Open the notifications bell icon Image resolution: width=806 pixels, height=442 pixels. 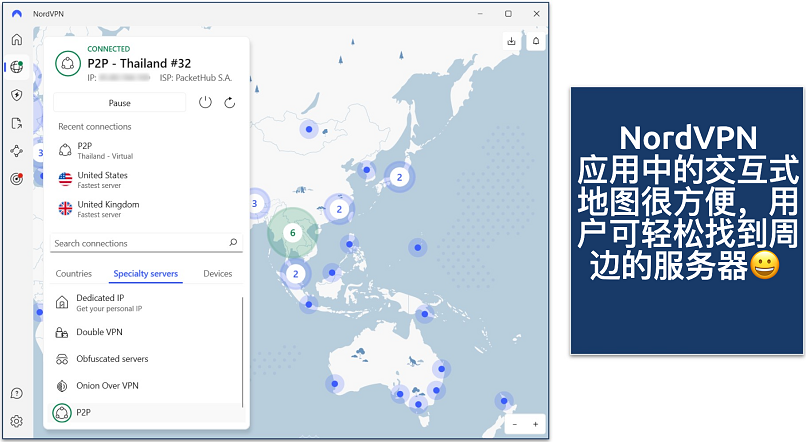click(x=536, y=41)
